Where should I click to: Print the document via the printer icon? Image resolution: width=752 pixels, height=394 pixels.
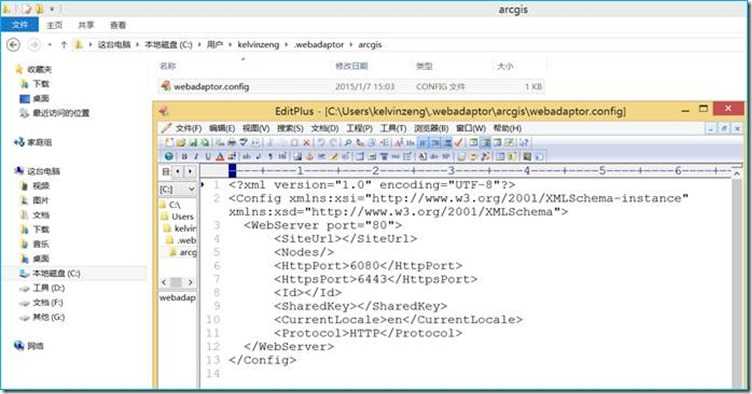(231, 142)
